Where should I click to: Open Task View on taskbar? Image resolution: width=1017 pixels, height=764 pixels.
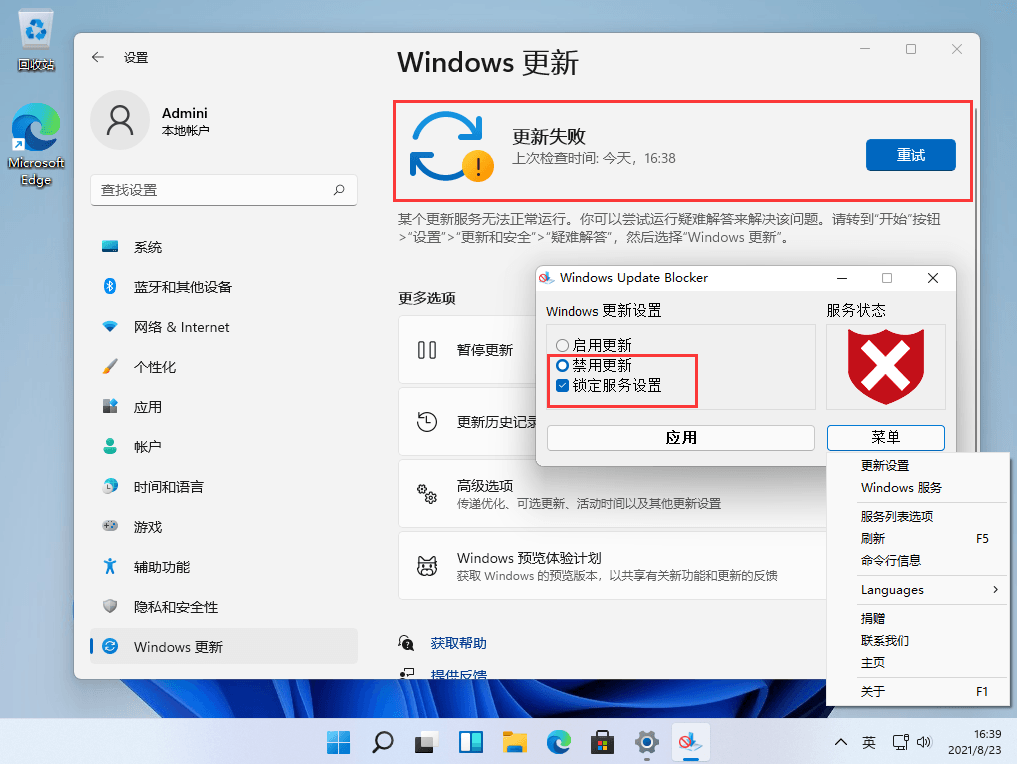point(427,742)
